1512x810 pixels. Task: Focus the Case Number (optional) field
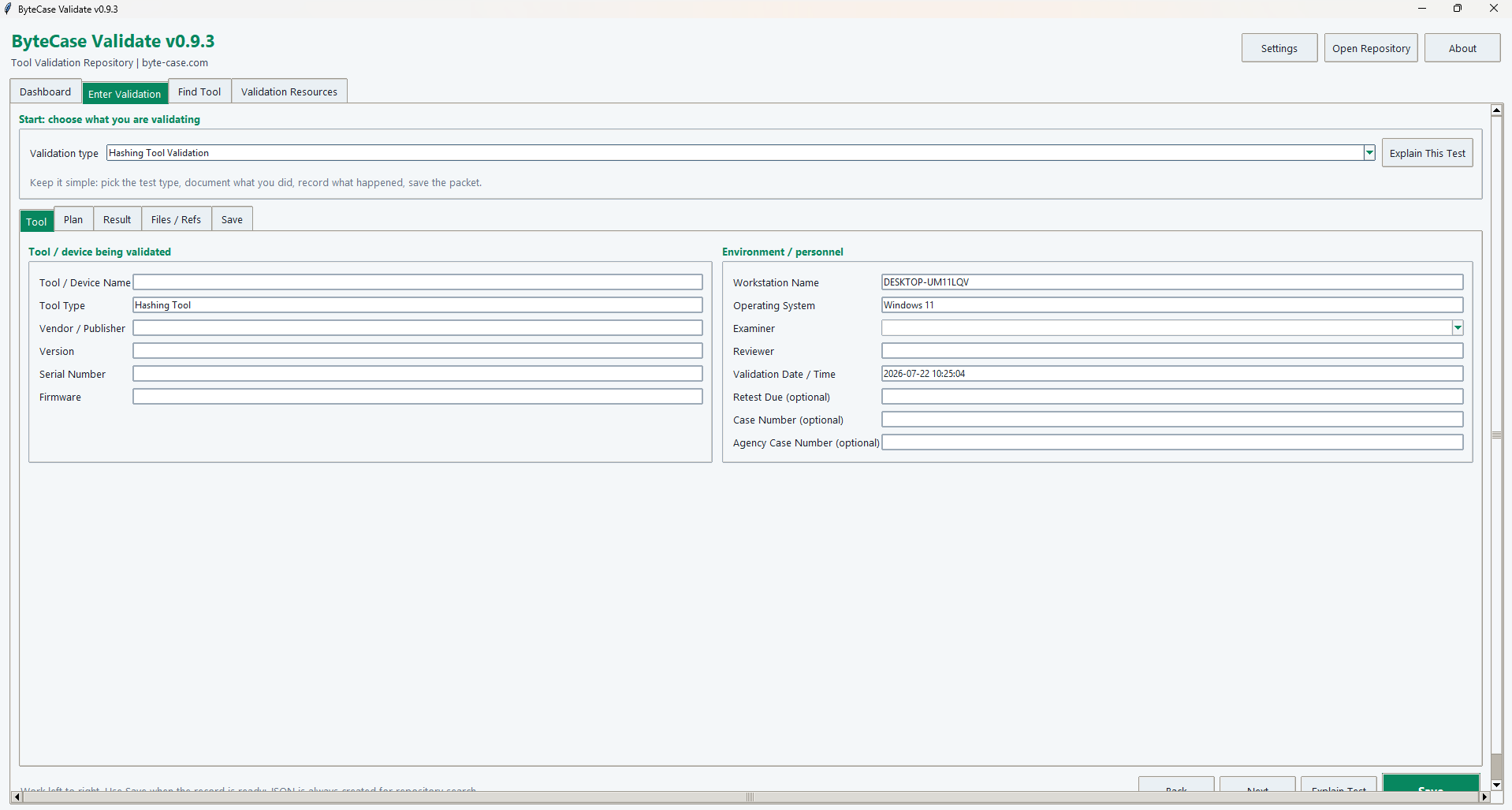pos(1172,420)
